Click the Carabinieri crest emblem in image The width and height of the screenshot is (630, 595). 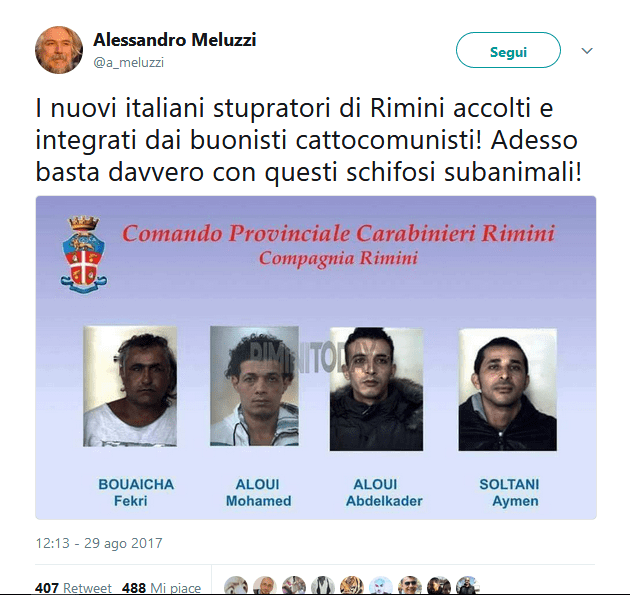pyautogui.click(x=84, y=254)
